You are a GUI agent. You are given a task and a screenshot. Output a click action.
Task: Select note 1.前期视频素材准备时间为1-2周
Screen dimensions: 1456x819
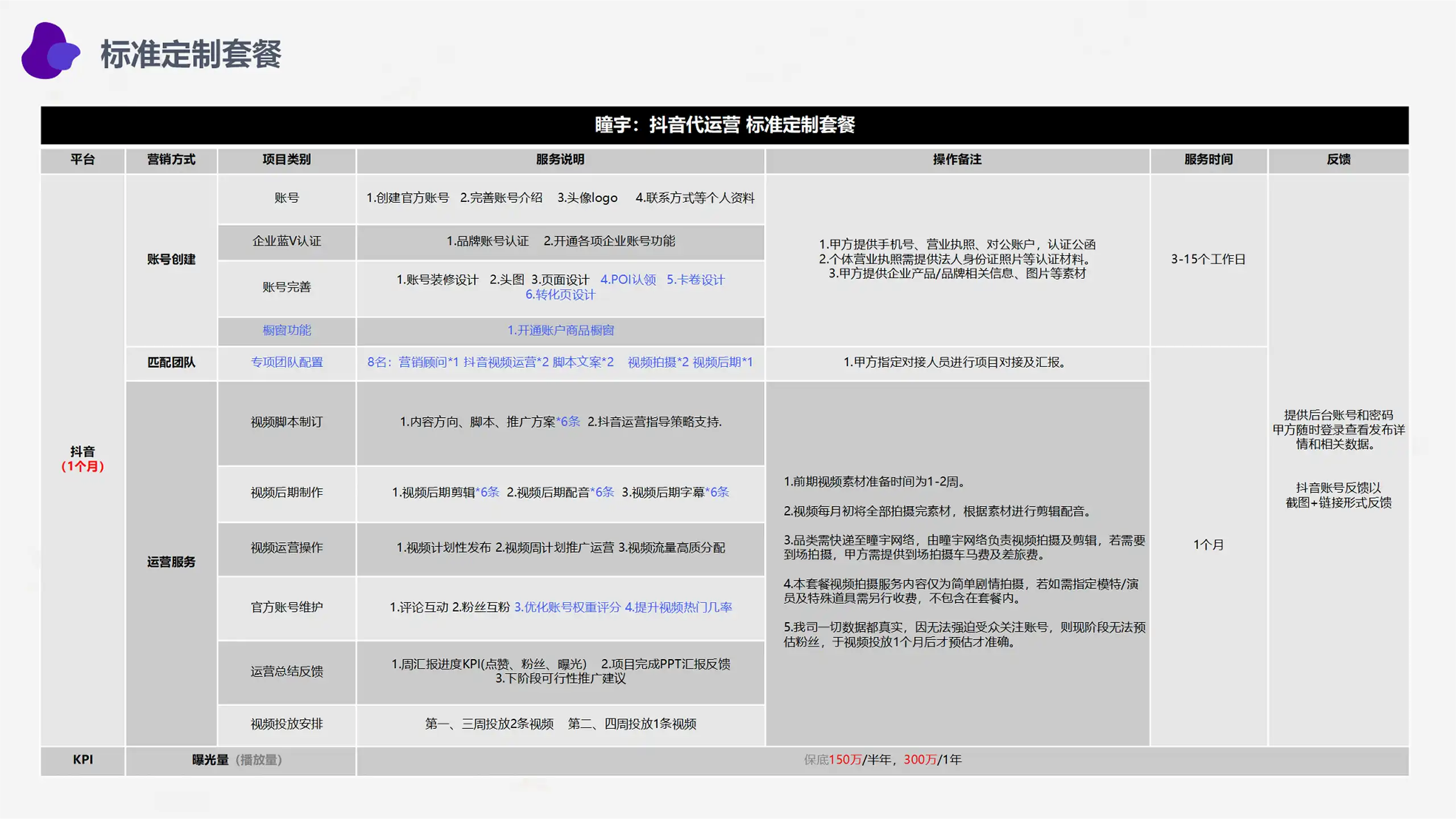pos(876,482)
